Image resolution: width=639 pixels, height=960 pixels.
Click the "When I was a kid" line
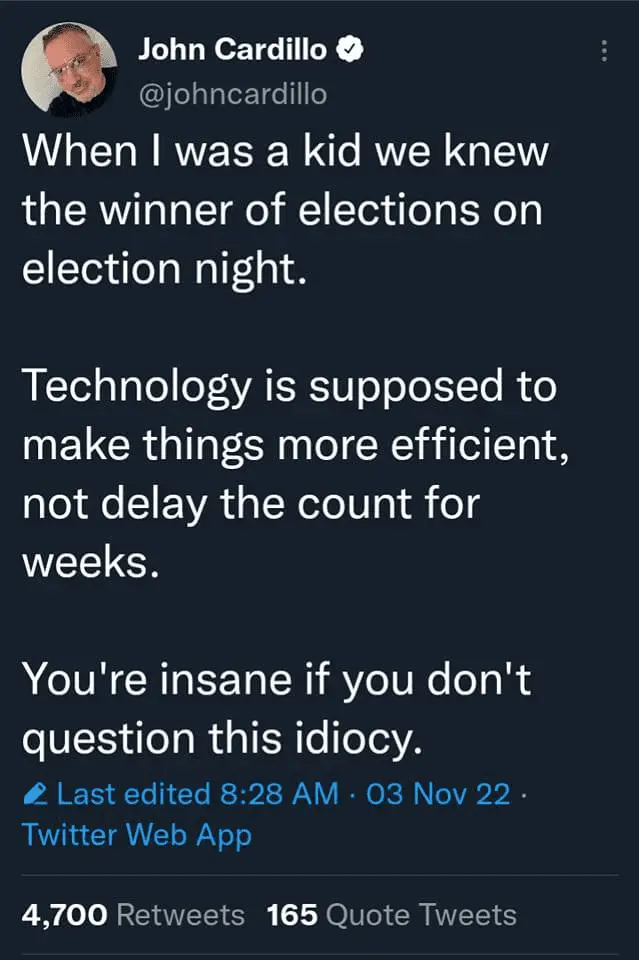pos(284,152)
